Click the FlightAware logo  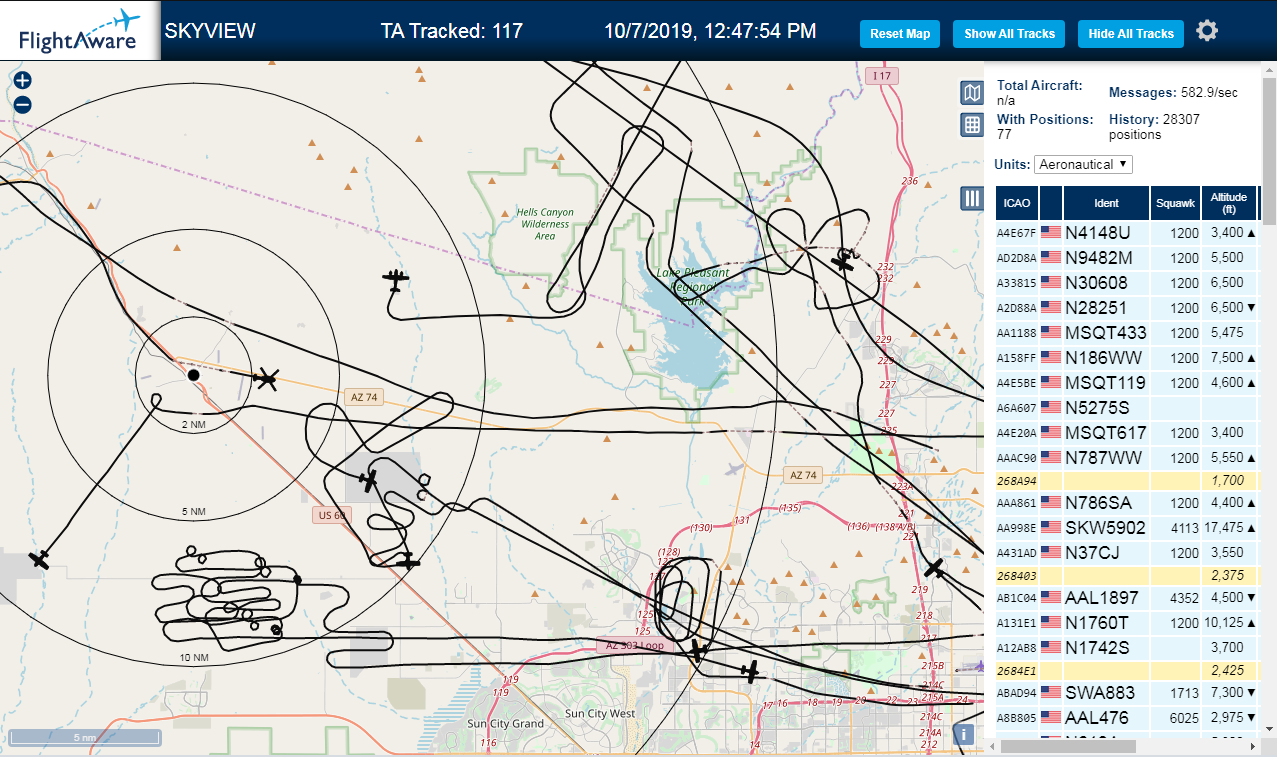(80, 30)
